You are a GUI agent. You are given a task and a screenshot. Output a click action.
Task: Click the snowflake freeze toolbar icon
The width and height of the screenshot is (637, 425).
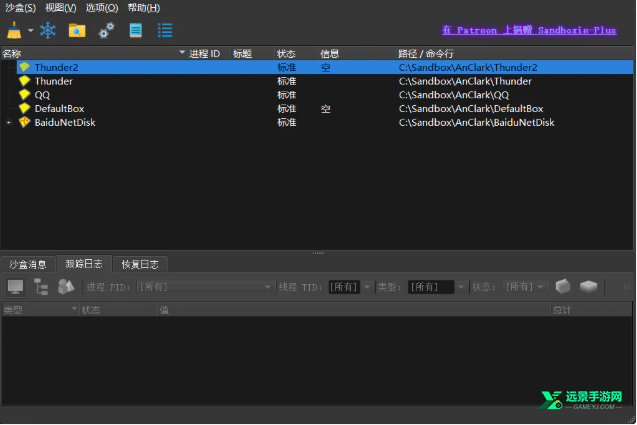[48, 30]
